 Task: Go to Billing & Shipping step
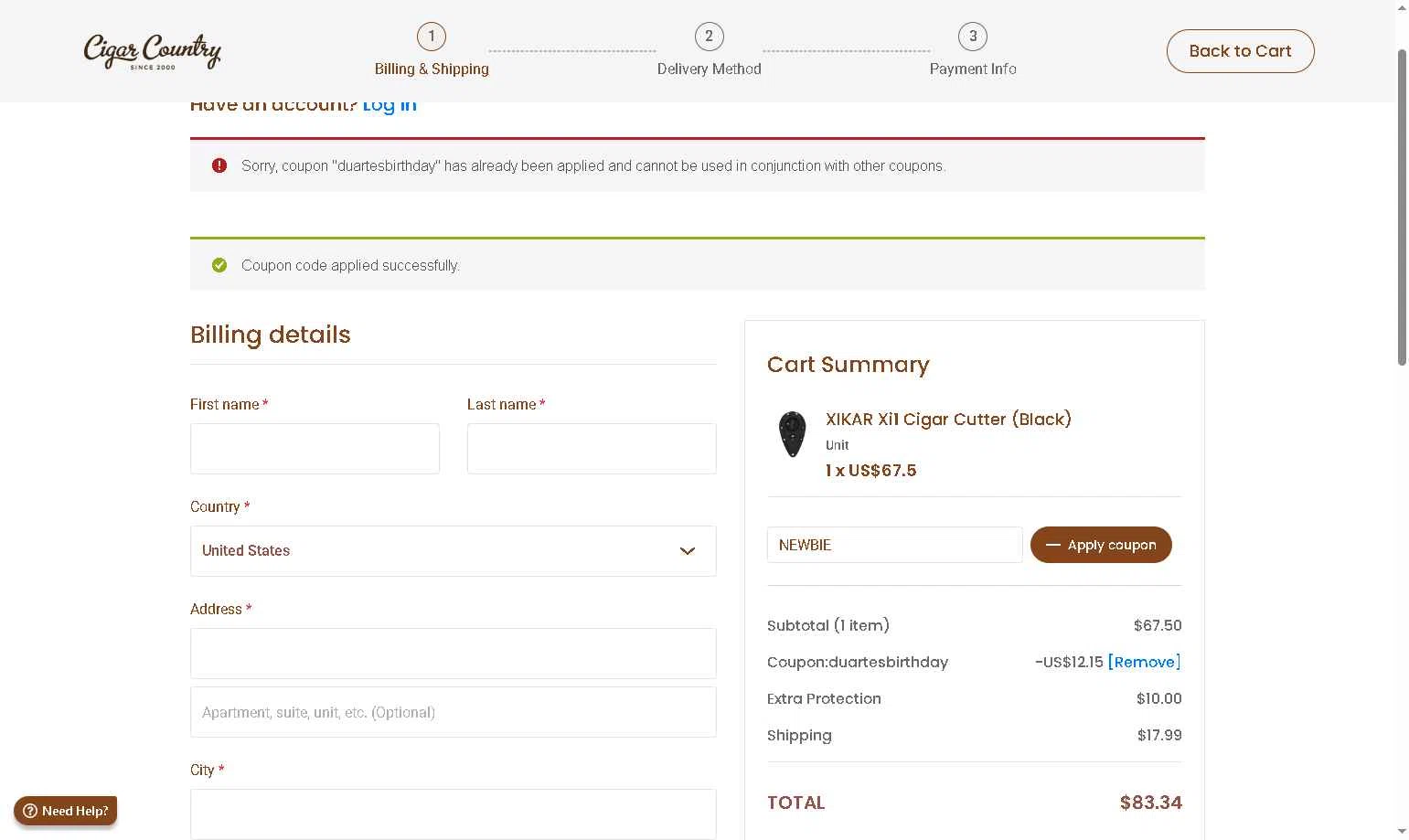pos(432,69)
